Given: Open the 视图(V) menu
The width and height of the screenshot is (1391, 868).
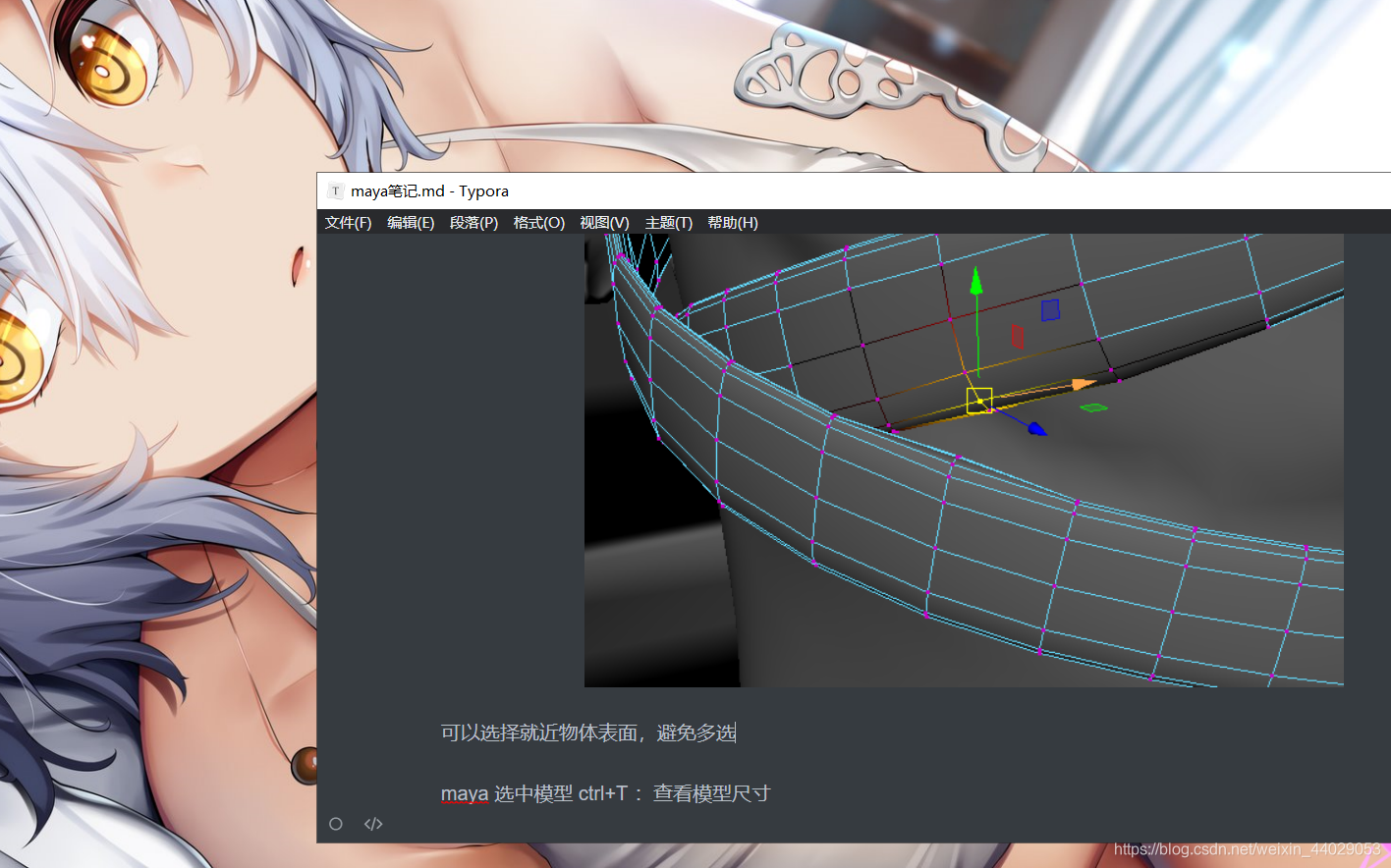Looking at the screenshot, I should [x=604, y=223].
